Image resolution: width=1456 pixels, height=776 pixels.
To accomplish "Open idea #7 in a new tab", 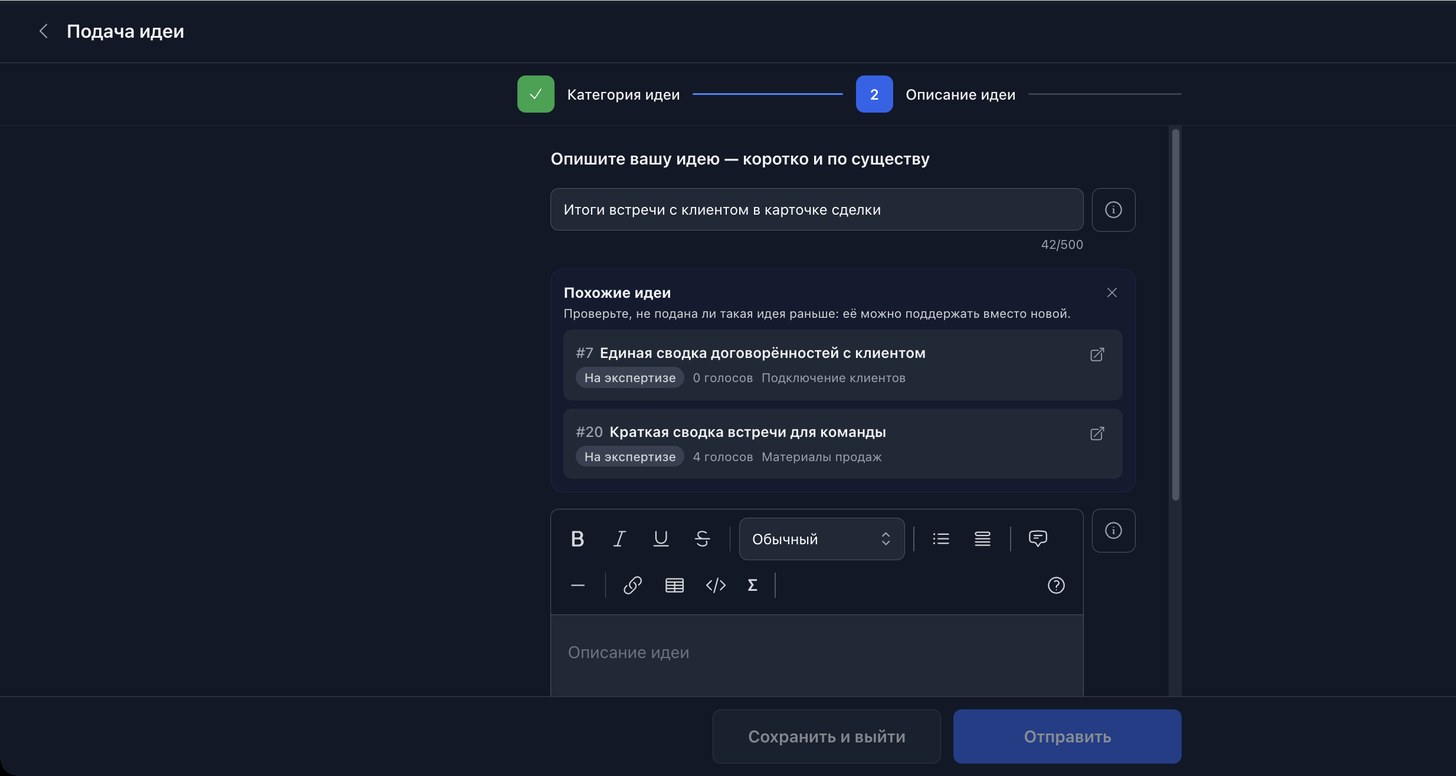I will pyautogui.click(x=1097, y=354).
